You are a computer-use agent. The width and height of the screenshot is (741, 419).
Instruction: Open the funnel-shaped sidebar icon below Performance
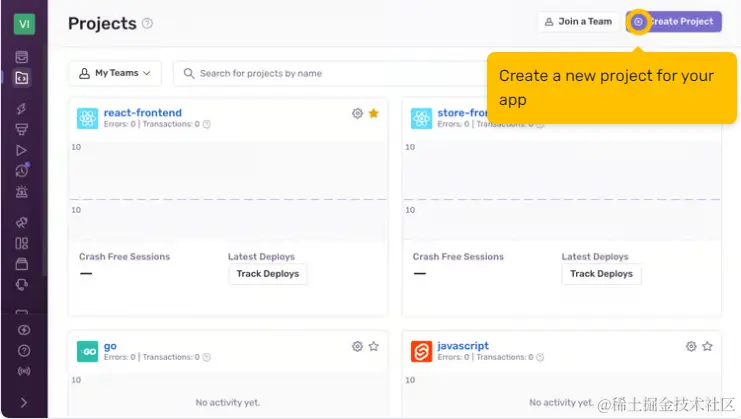pos(22,129)
